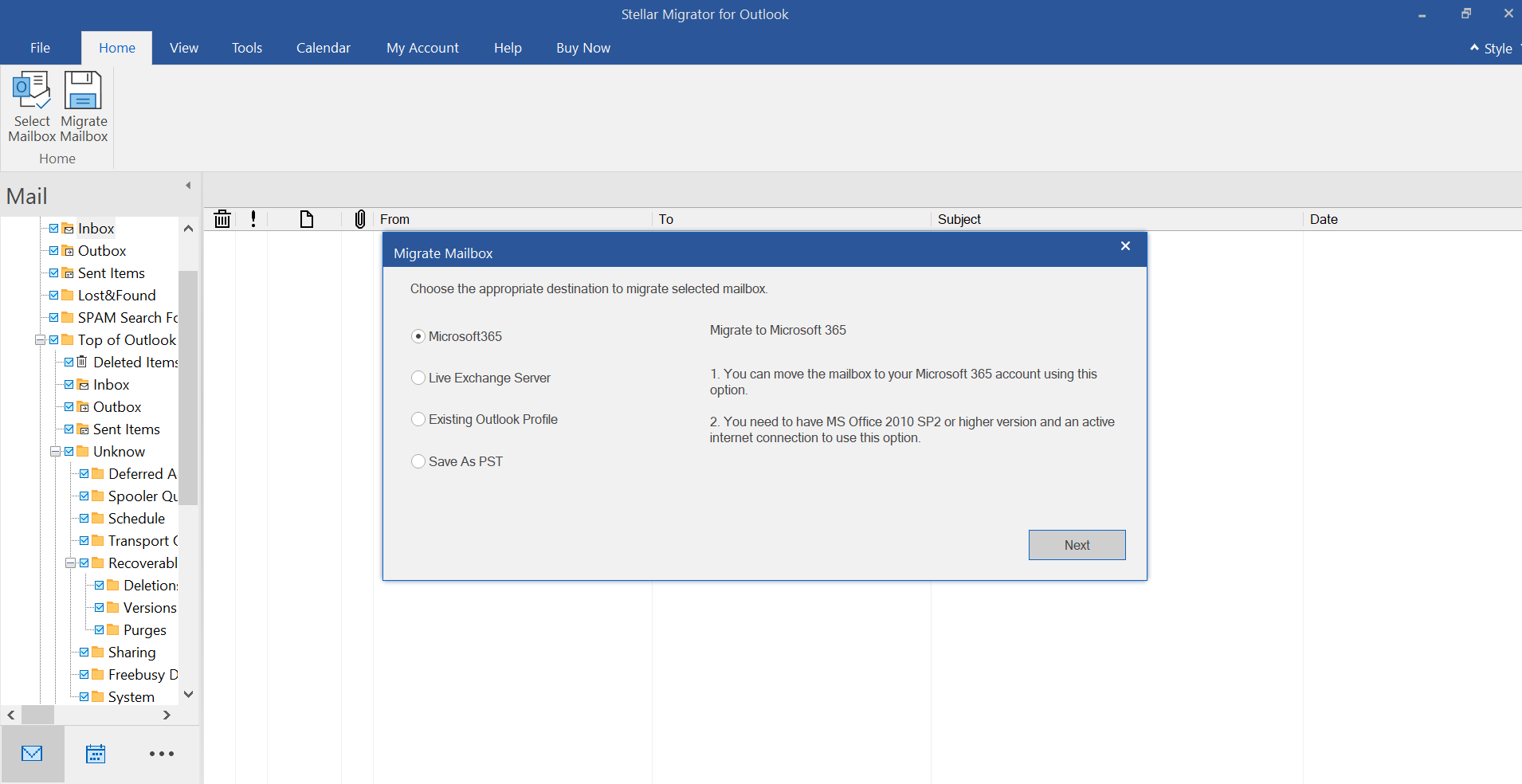Close the Migrate Mailbox dialog
1522x784 pixels.
tap(1125, 246)
